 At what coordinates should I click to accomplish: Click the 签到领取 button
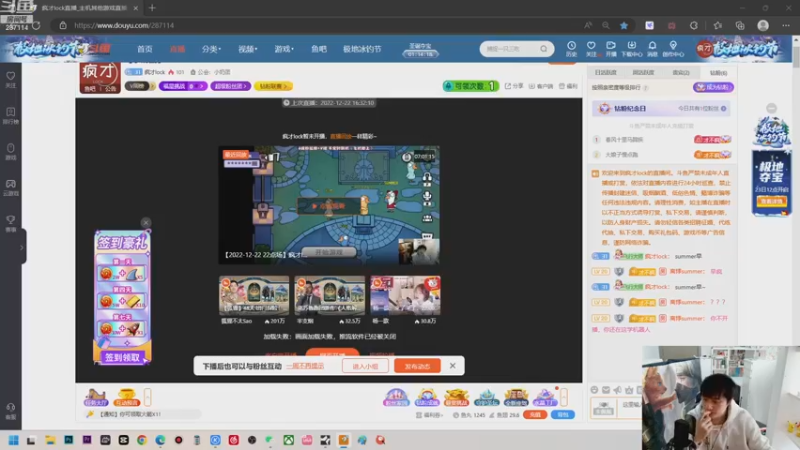pos(122,358)
